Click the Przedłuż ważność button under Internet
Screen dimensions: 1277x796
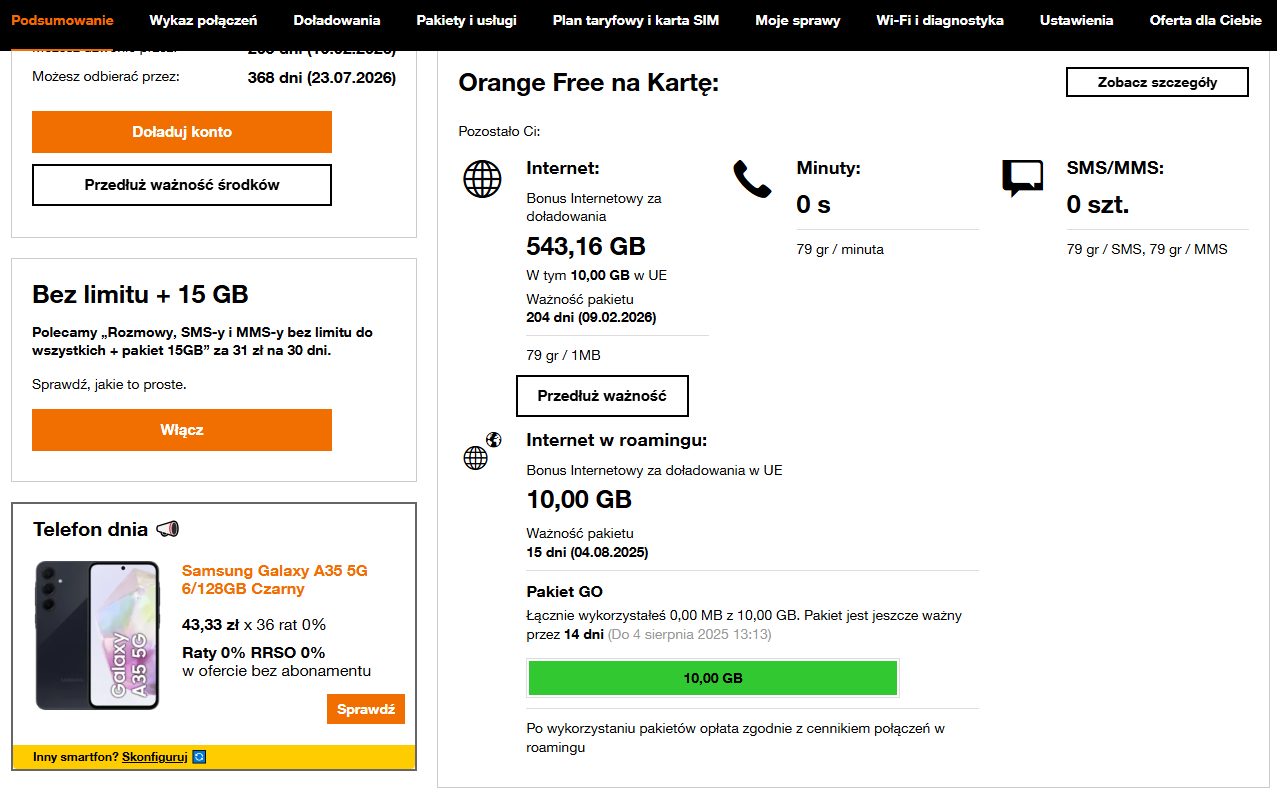pos(602,396)
